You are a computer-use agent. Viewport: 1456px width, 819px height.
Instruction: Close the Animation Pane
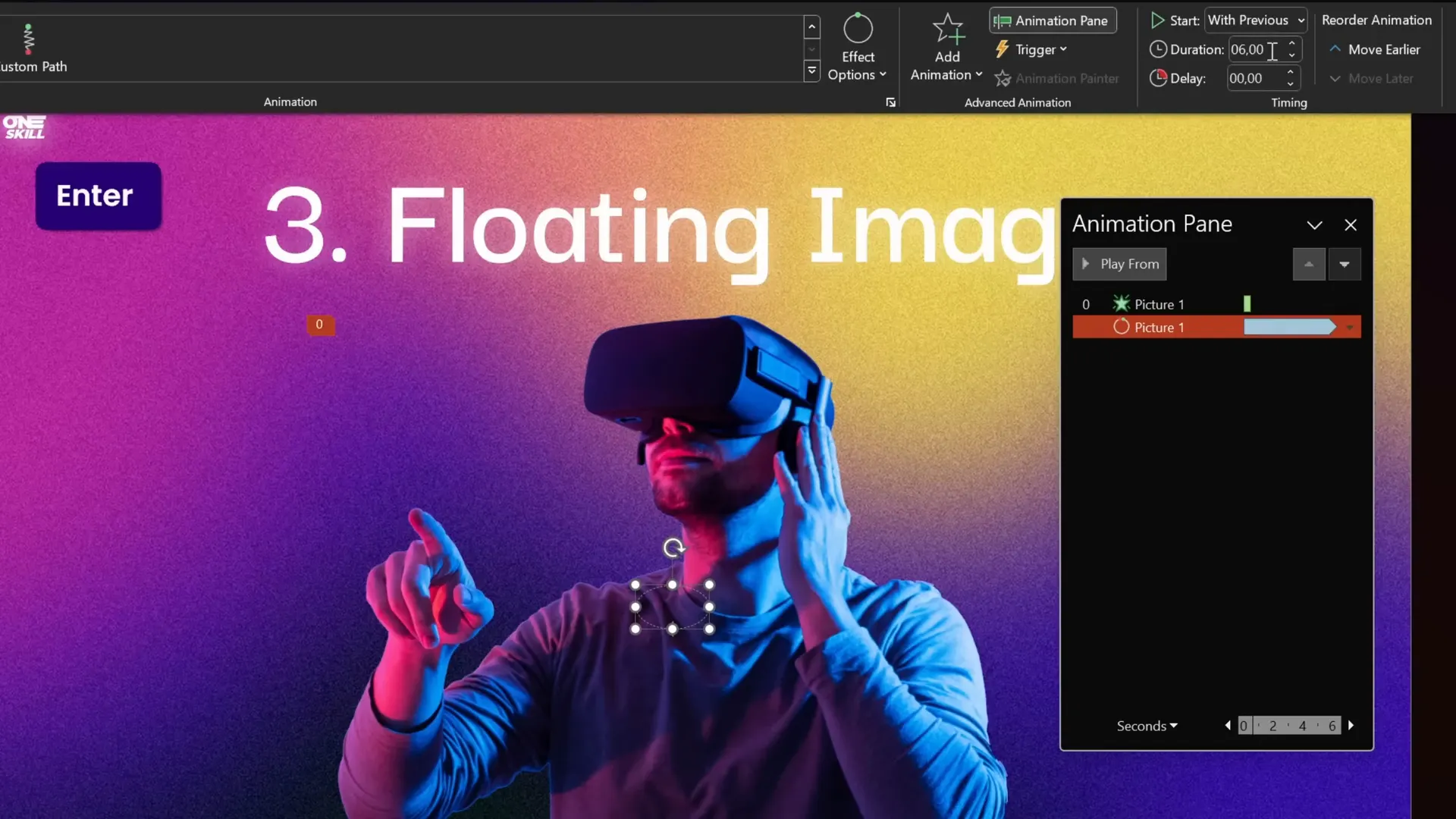coord(1350,225)
